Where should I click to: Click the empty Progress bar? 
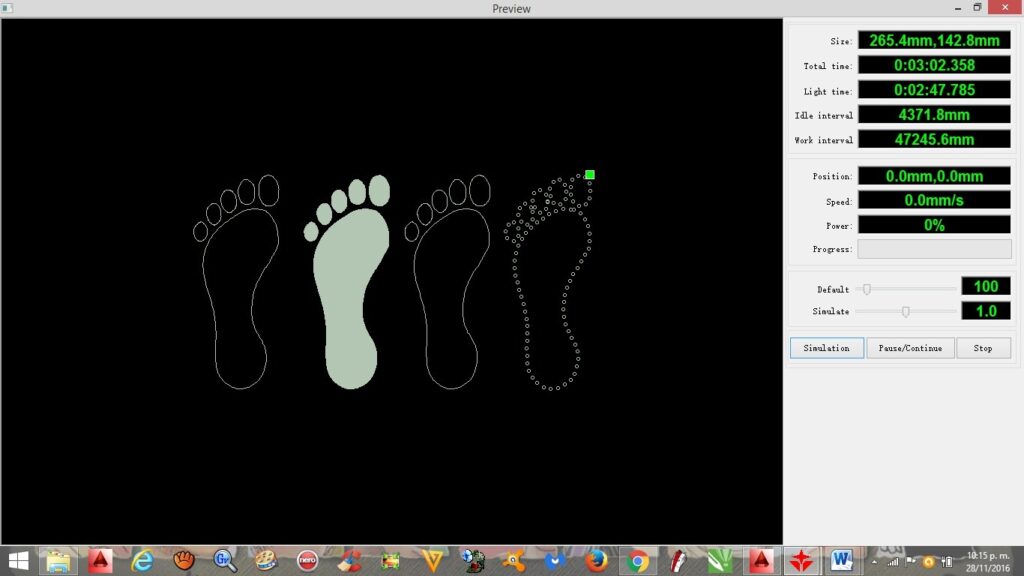[934, 249]
